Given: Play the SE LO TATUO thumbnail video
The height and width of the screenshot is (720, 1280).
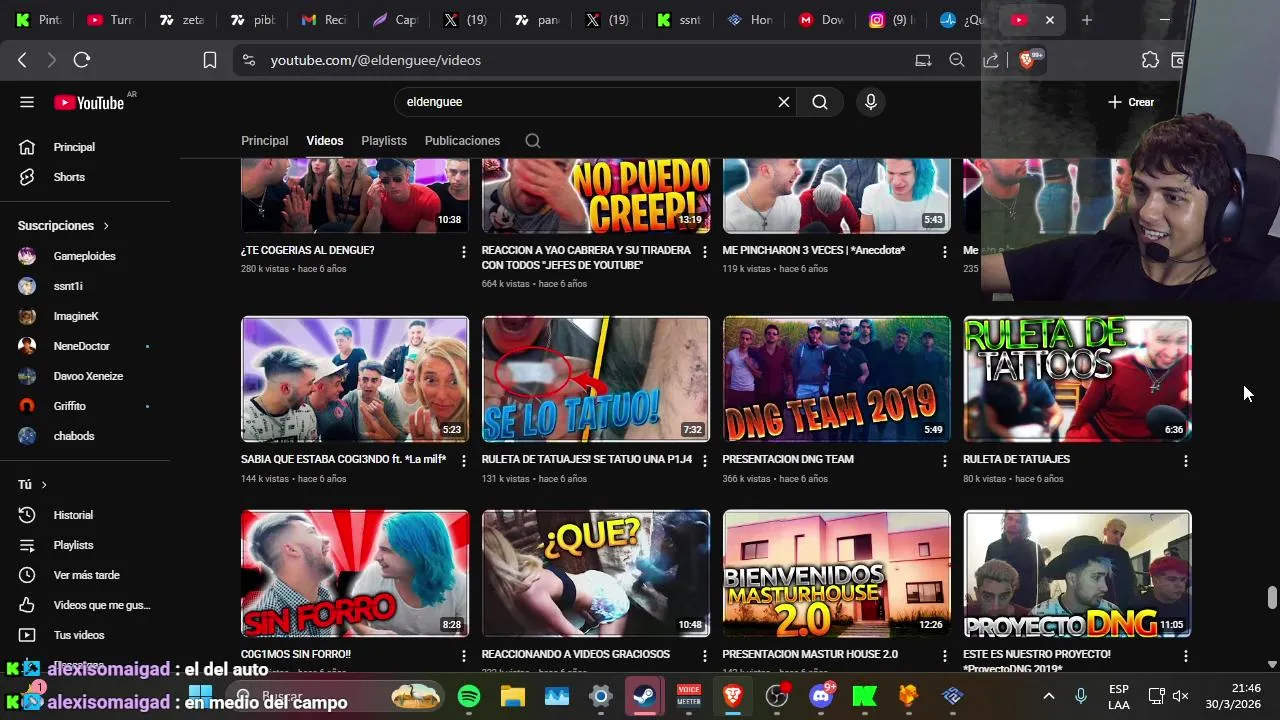Looking at the screenshot, I should click(596, 379).
